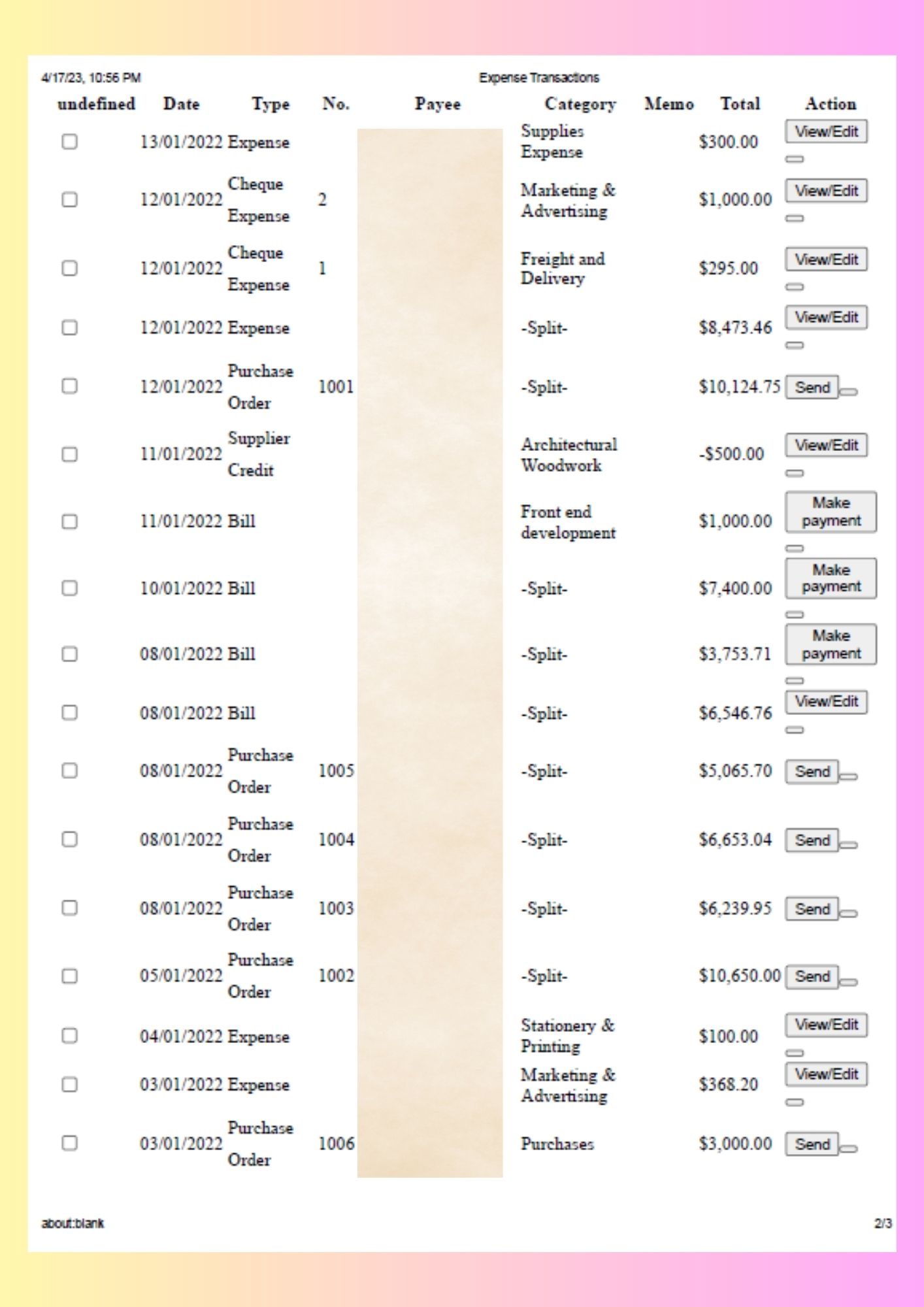This screenshot has height=1307, width=924.
Task: Select the Architectural Woodwork supplier credit checkbox
Action: tap(69, 454)
